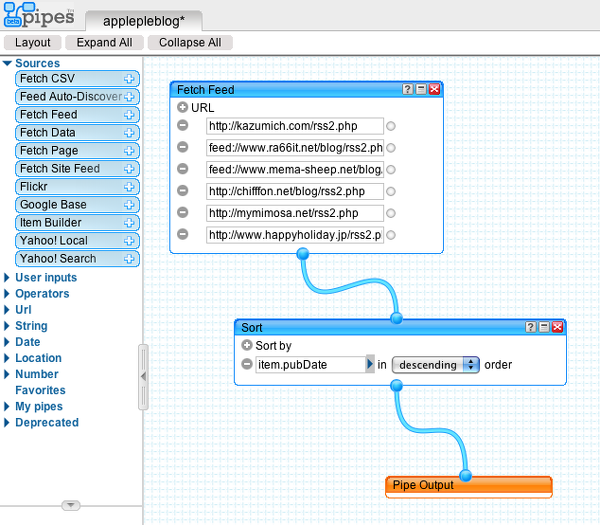Open field picker arrow for item.pubDate
The width and height of the screenshot is (600, 525).
point(370,364)
